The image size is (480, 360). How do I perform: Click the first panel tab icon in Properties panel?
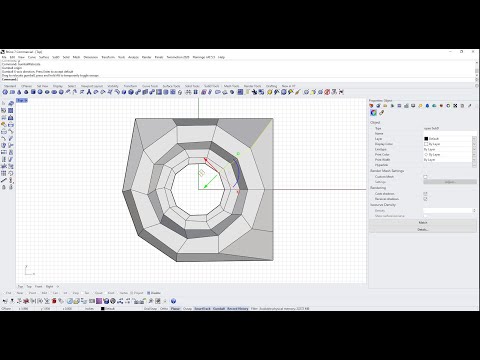pyautogui.click(x=371, y=106)
